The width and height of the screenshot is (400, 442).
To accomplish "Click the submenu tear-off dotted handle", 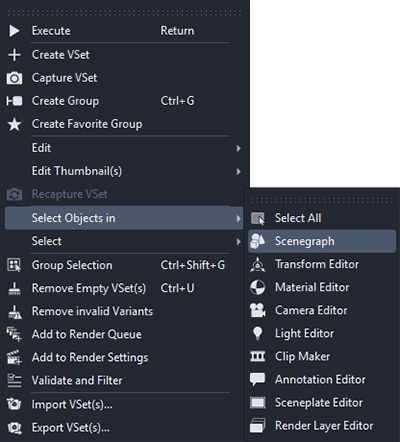I will [x=322, y=200].
